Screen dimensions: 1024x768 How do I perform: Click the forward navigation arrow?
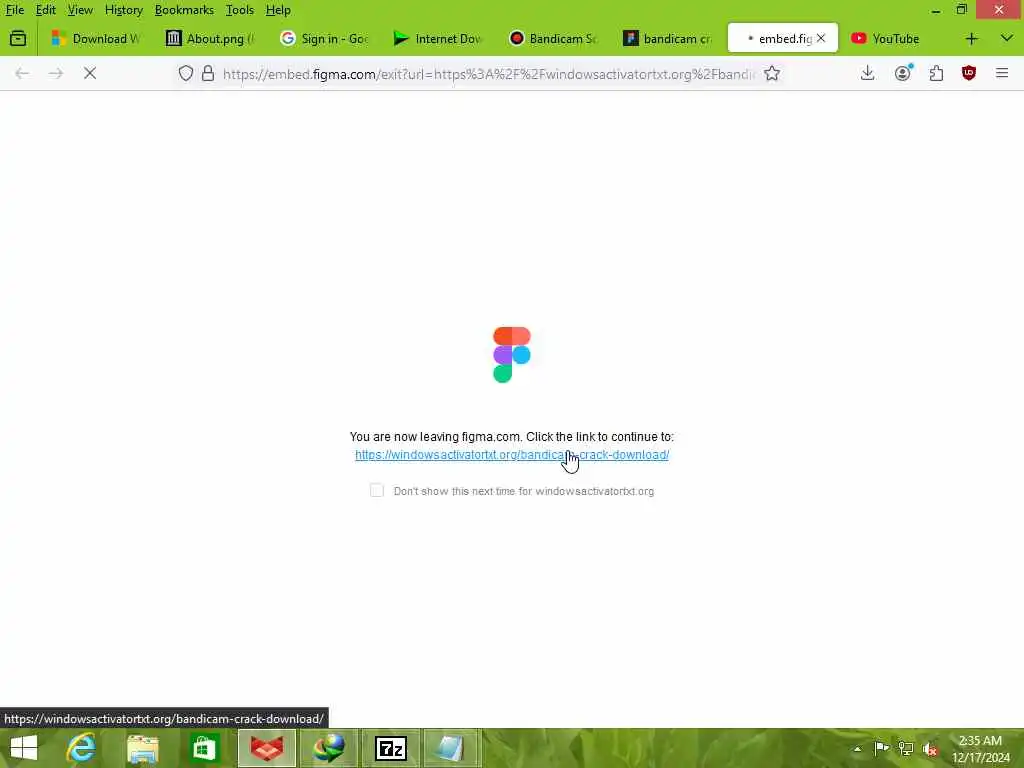pyautogui.click(x=56, y=73)
